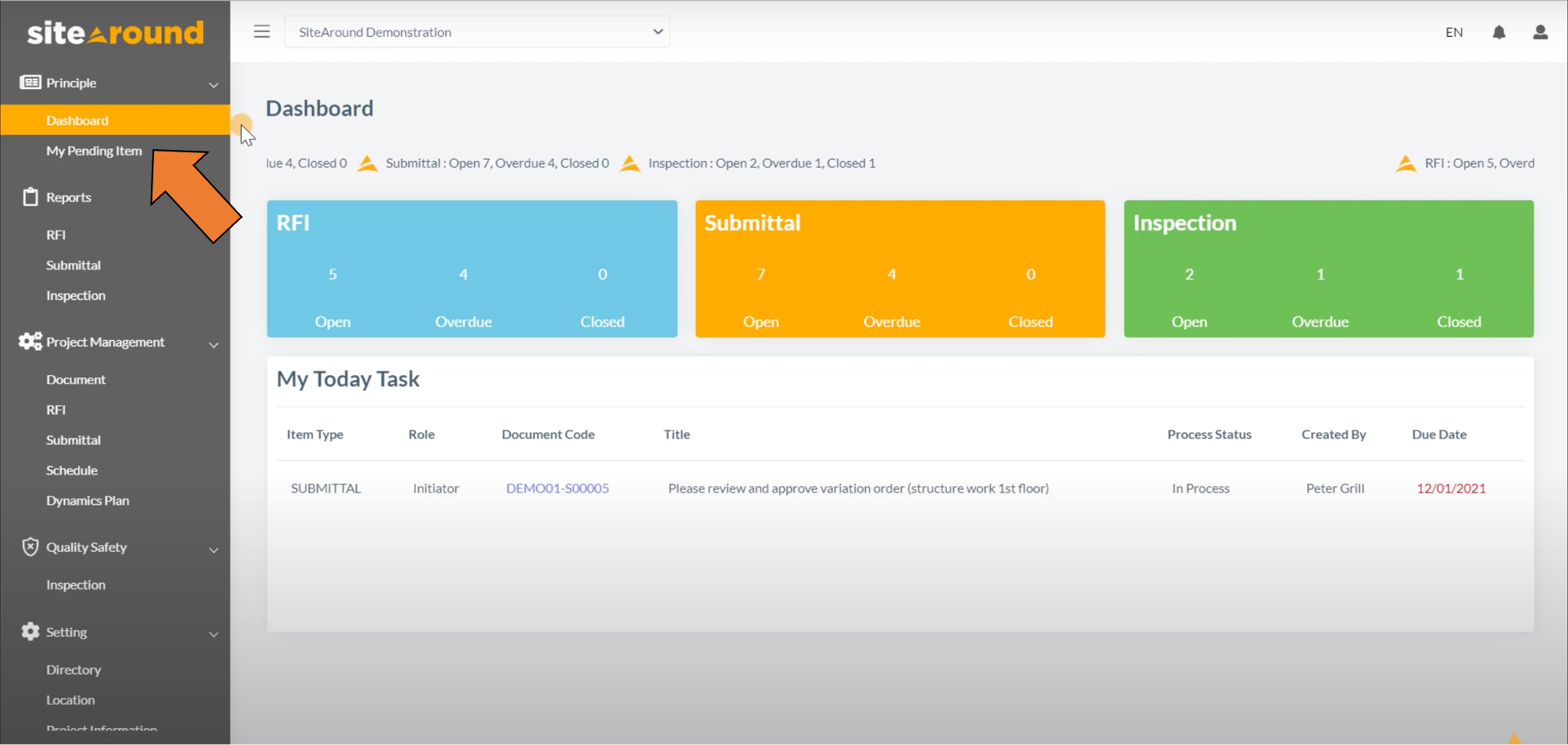Open document code DEMO01-S00005 link
Viewport: 1568px width, 745px height.
[557, 488]
